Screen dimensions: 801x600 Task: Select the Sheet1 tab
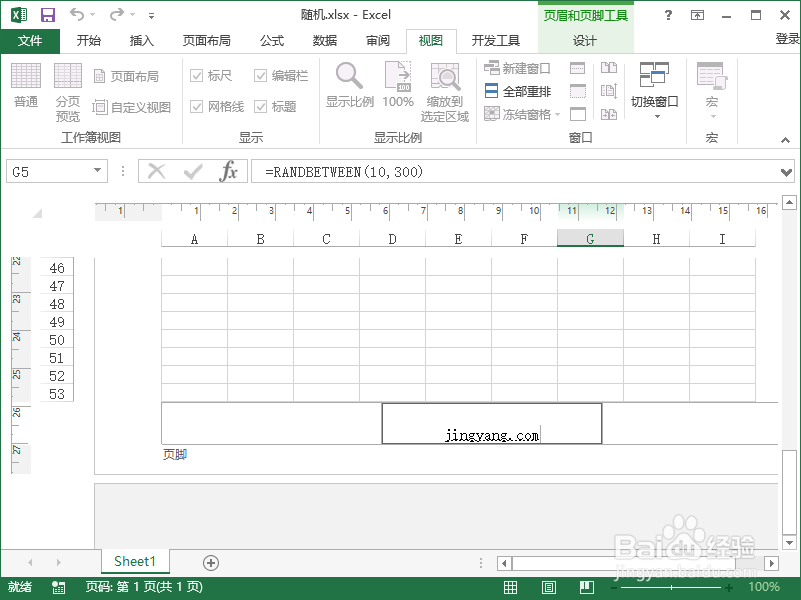click(134, 562)
